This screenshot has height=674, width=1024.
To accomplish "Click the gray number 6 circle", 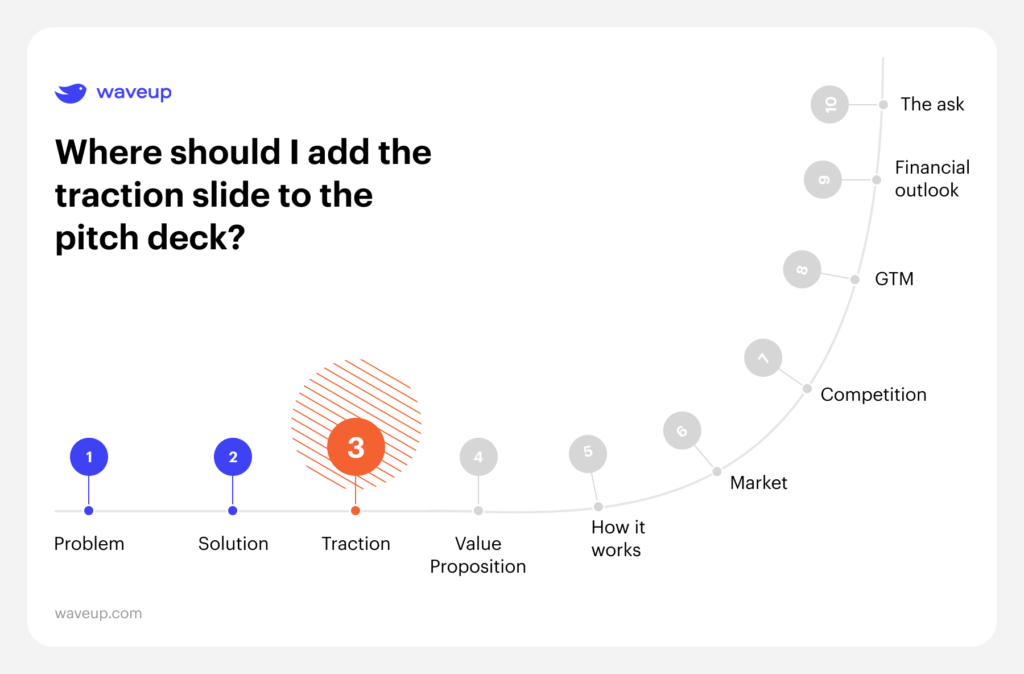I will [682, 431].
